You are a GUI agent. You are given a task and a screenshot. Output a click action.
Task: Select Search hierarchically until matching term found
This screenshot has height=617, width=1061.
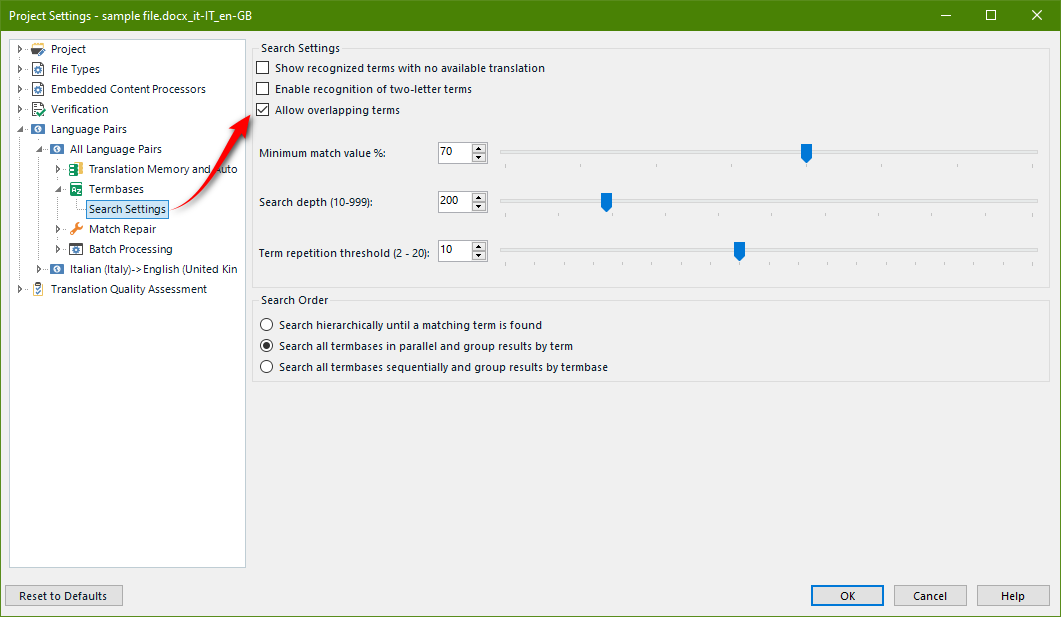pos(267,325)
